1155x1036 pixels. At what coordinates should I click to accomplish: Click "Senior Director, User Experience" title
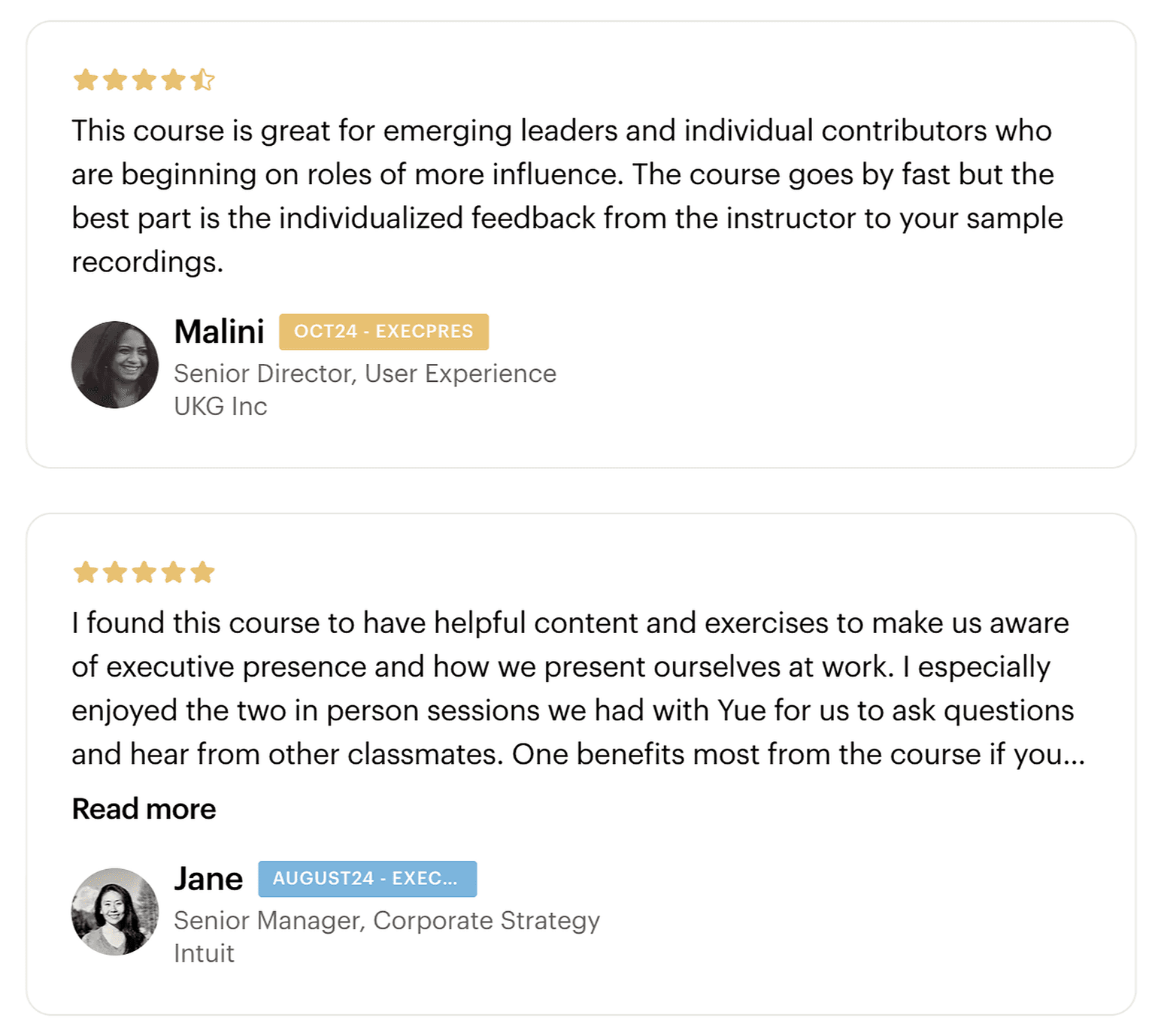[x=365, y=374]
